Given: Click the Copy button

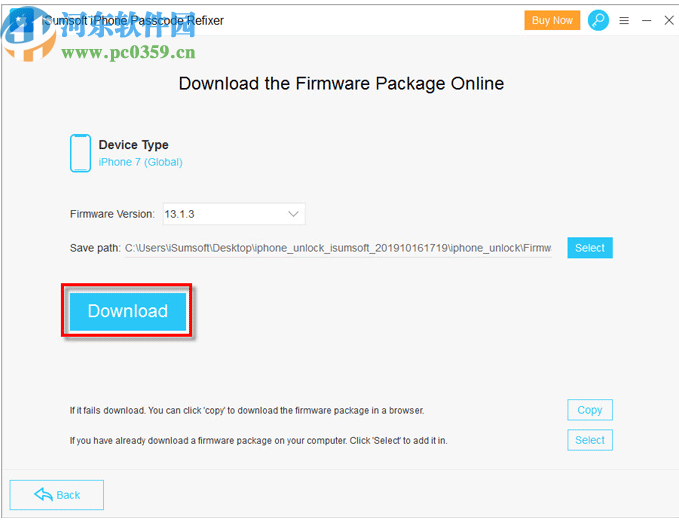Looking at the screenshot, I should point(590,410).
